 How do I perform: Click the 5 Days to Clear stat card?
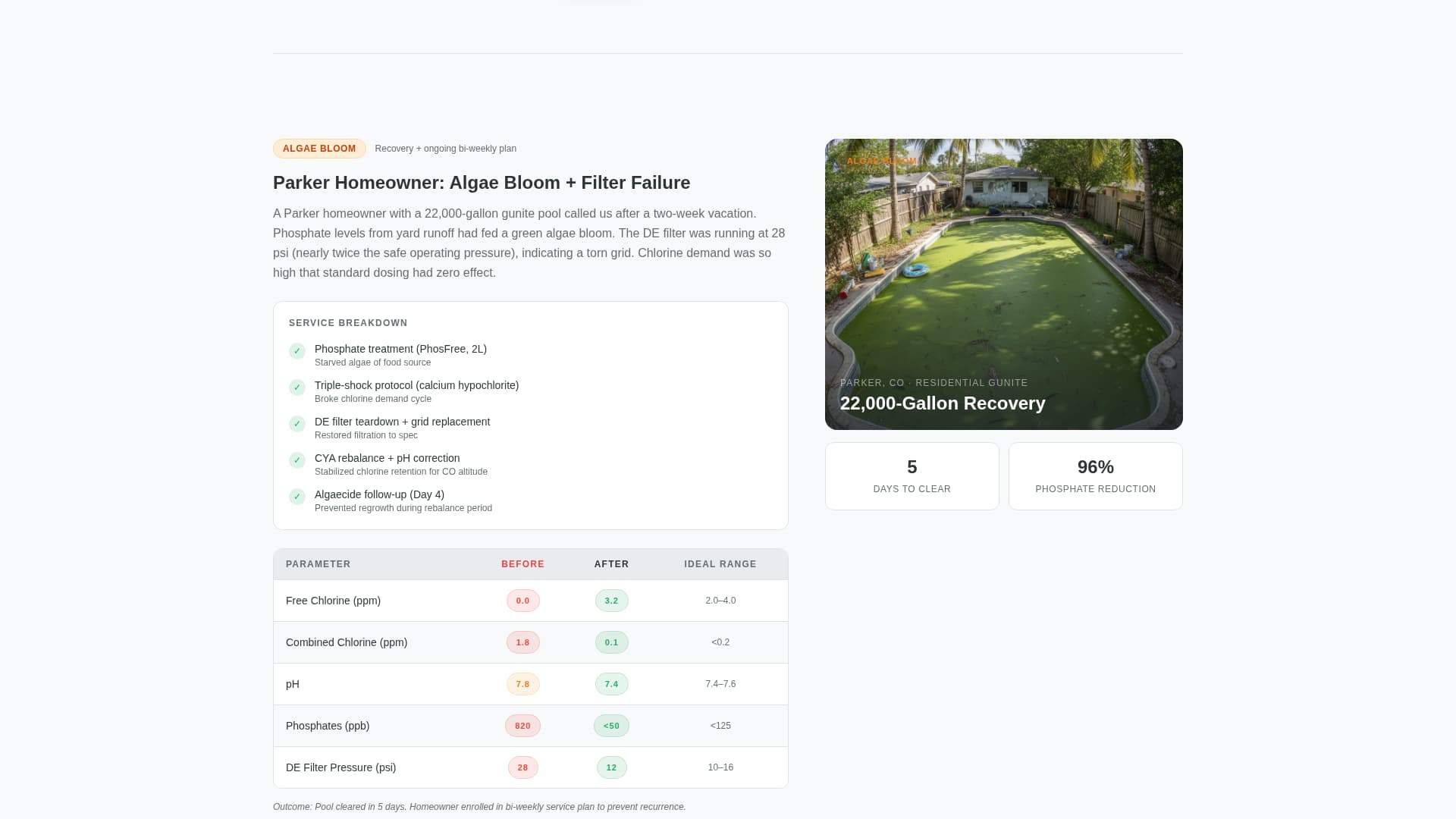pos(912,476)
